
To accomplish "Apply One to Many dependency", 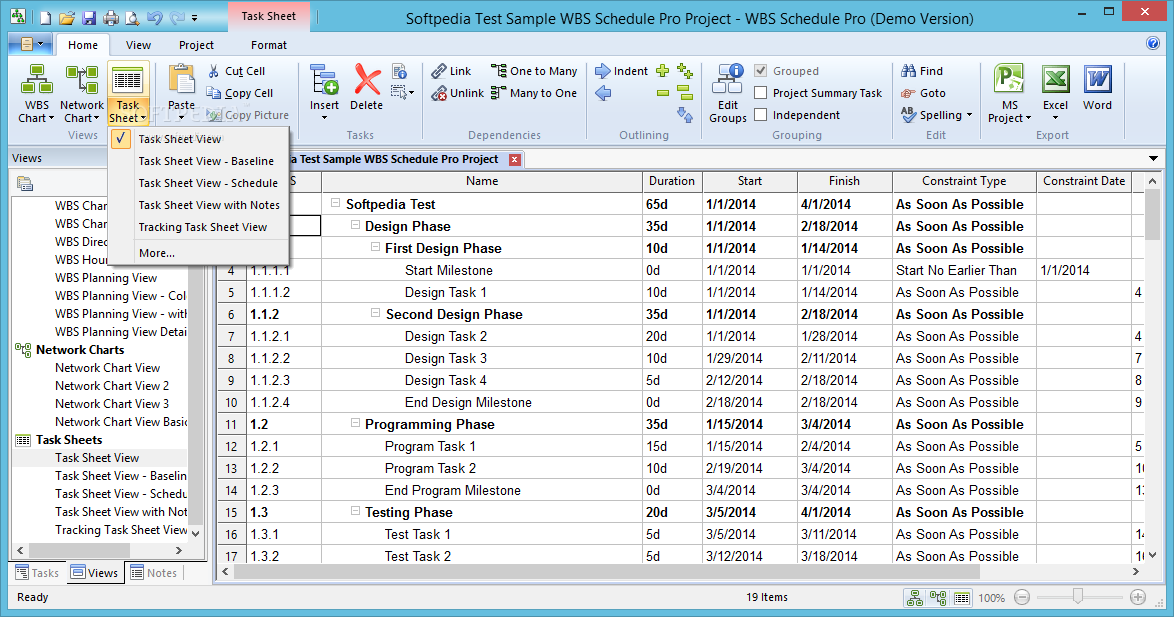I will click(x=534, y=71).
